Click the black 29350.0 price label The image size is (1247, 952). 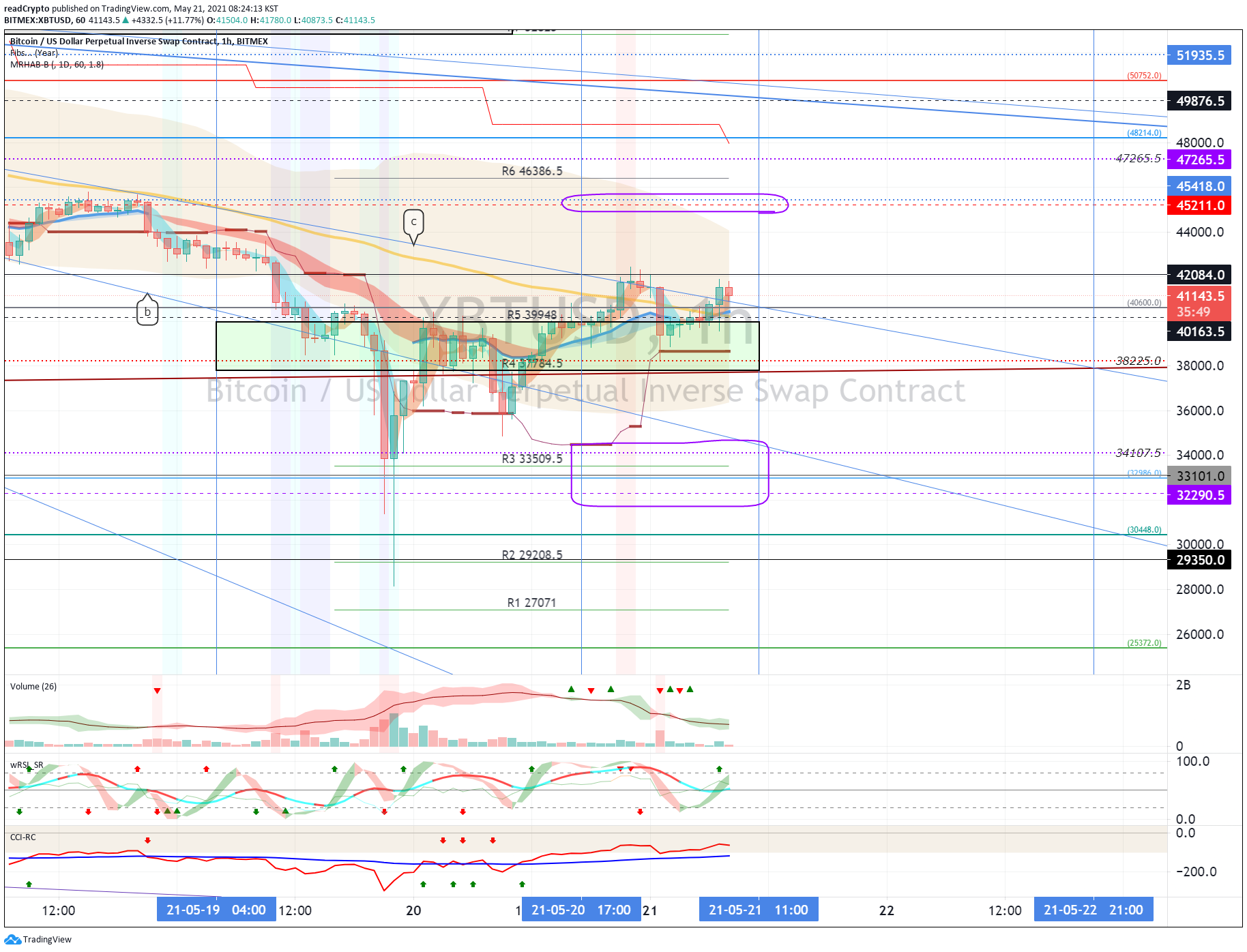(x=1200, y=560)
